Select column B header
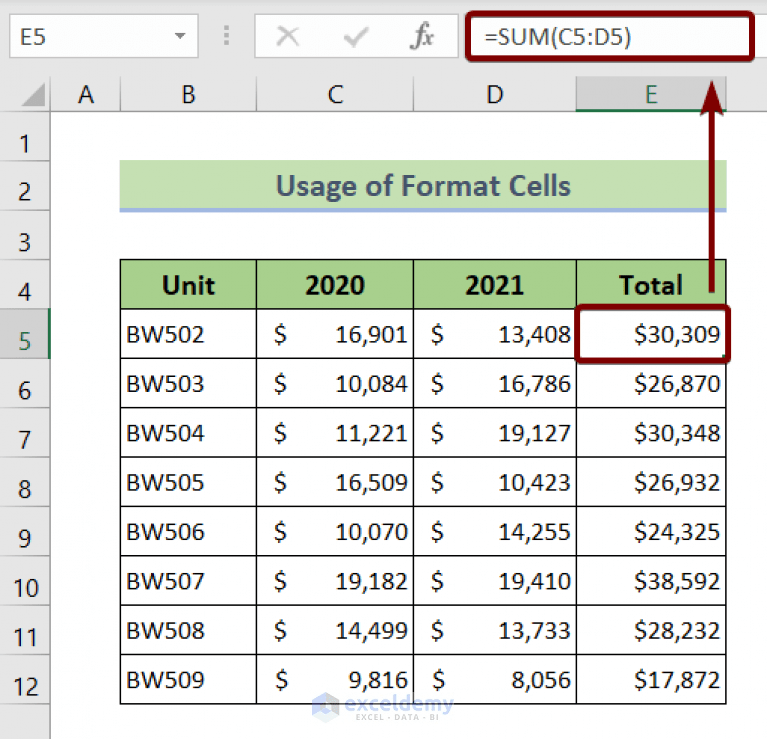The image size is (767, 739). click(x=188, y=94)
